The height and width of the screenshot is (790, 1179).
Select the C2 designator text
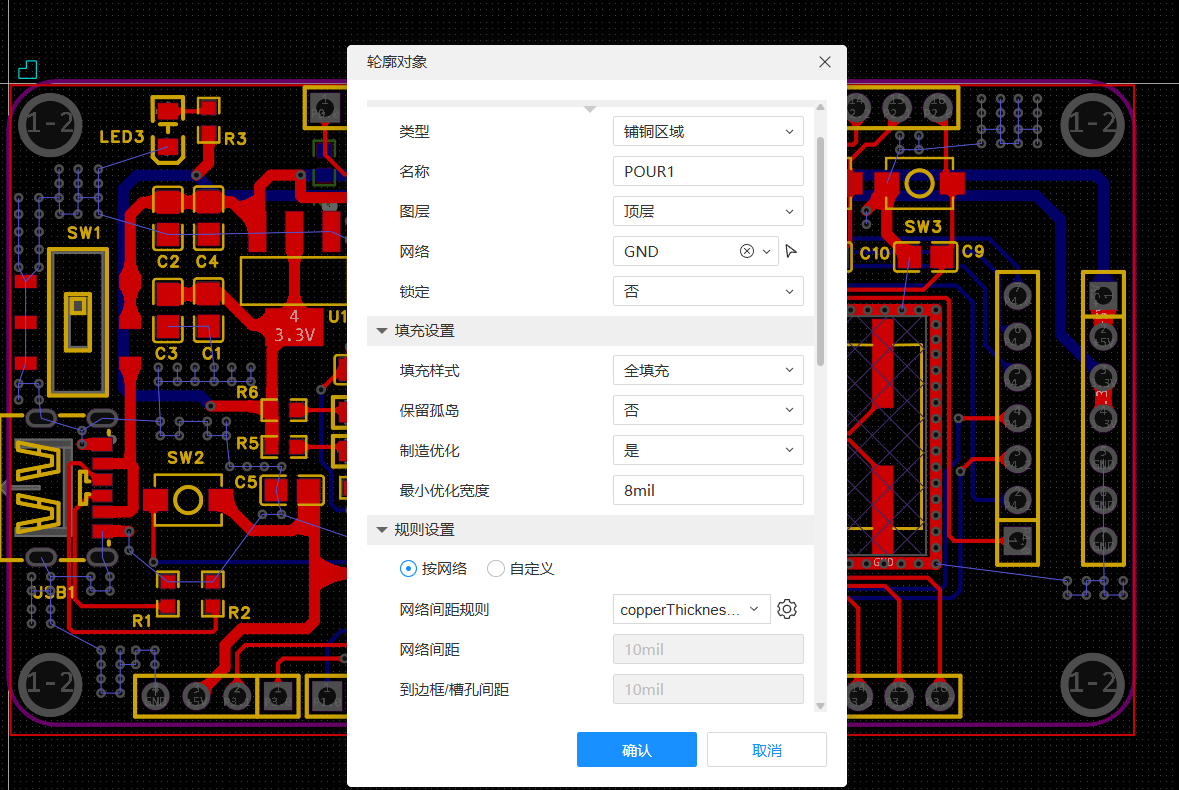(x=168, y=262)
